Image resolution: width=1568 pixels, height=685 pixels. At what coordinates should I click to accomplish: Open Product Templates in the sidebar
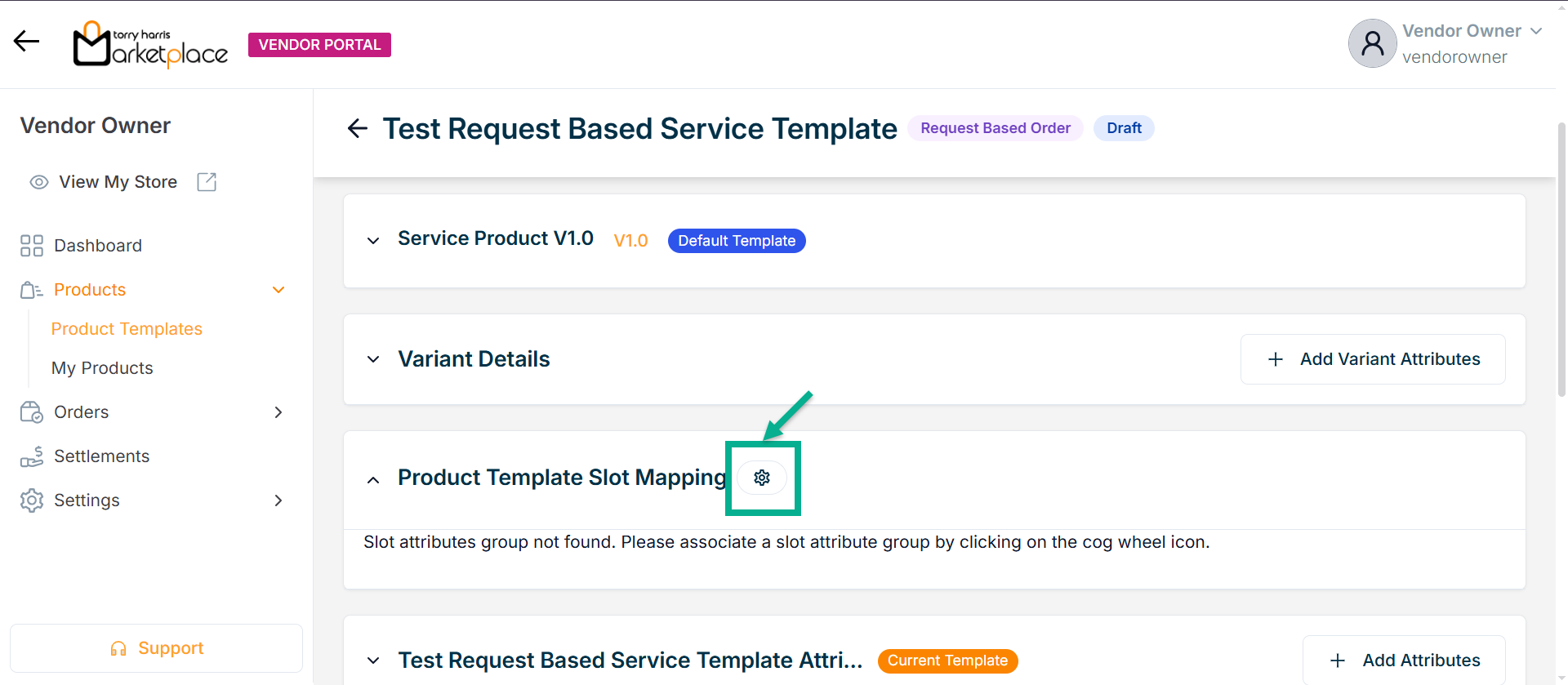(127, 329)
